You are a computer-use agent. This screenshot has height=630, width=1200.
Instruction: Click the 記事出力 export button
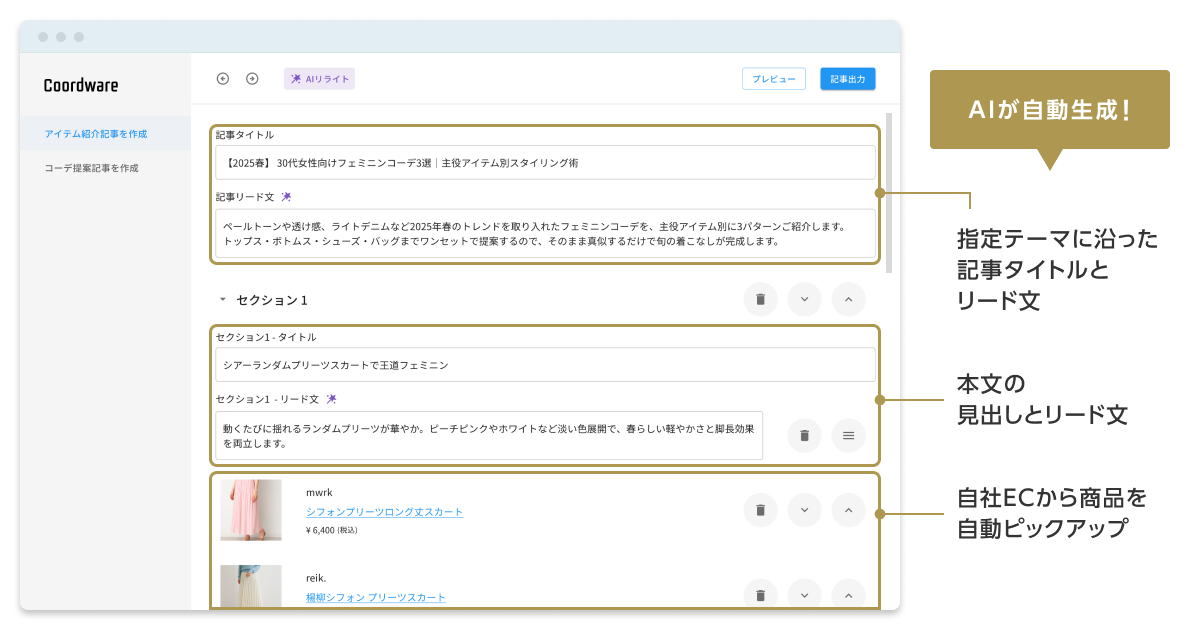[848, 79]
